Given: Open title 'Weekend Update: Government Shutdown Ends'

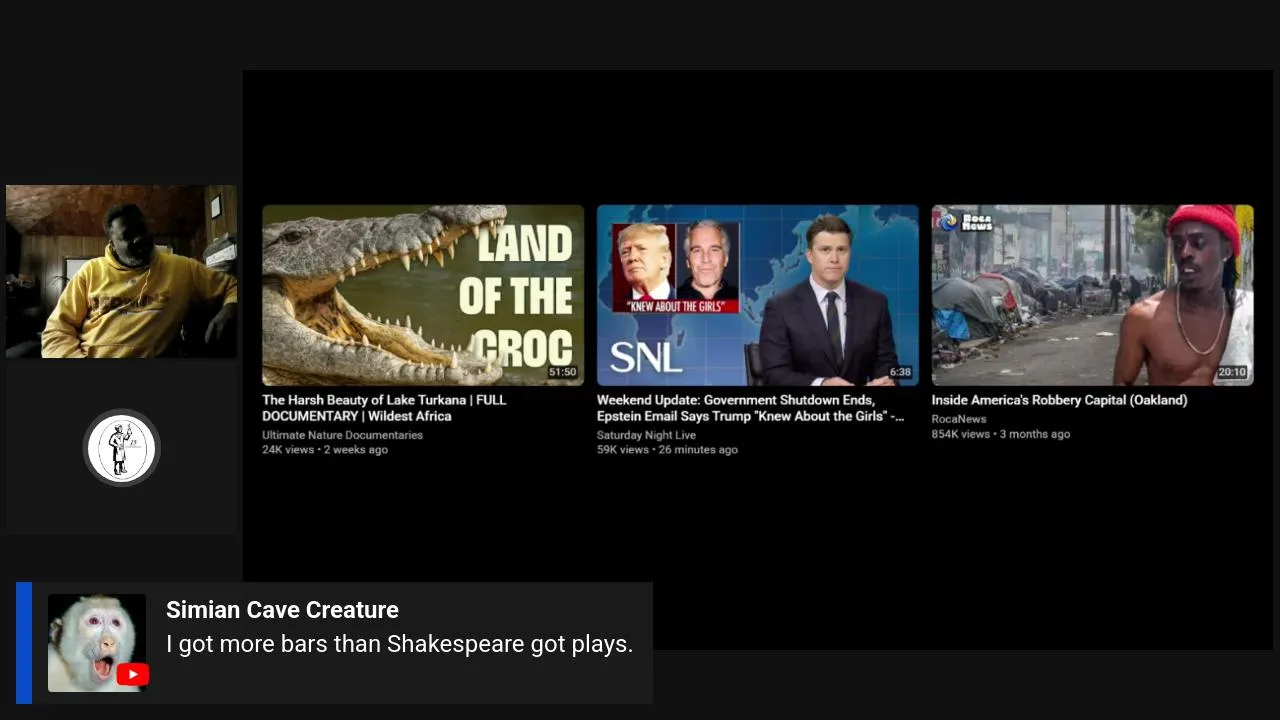Looking at the screenshot, I should coord(750,408).
